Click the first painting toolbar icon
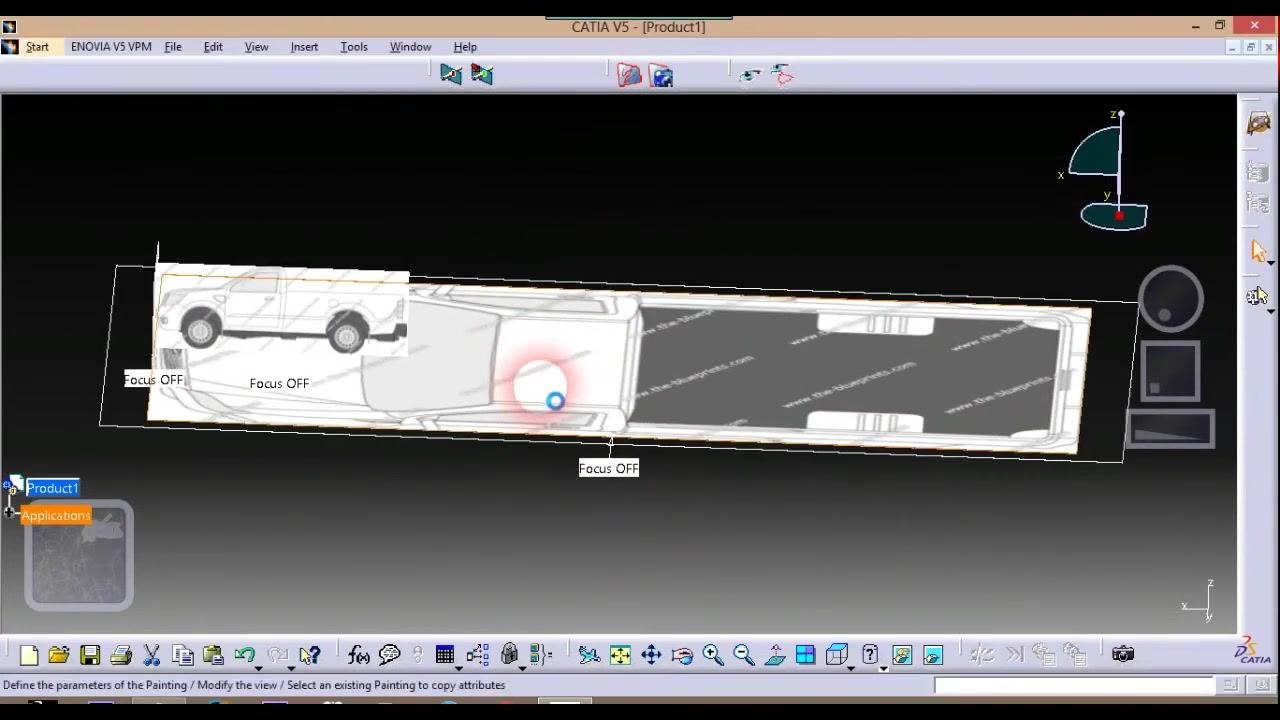This screenshot has width=1280, height=720. pyautogui.click(x=451, y=75)
